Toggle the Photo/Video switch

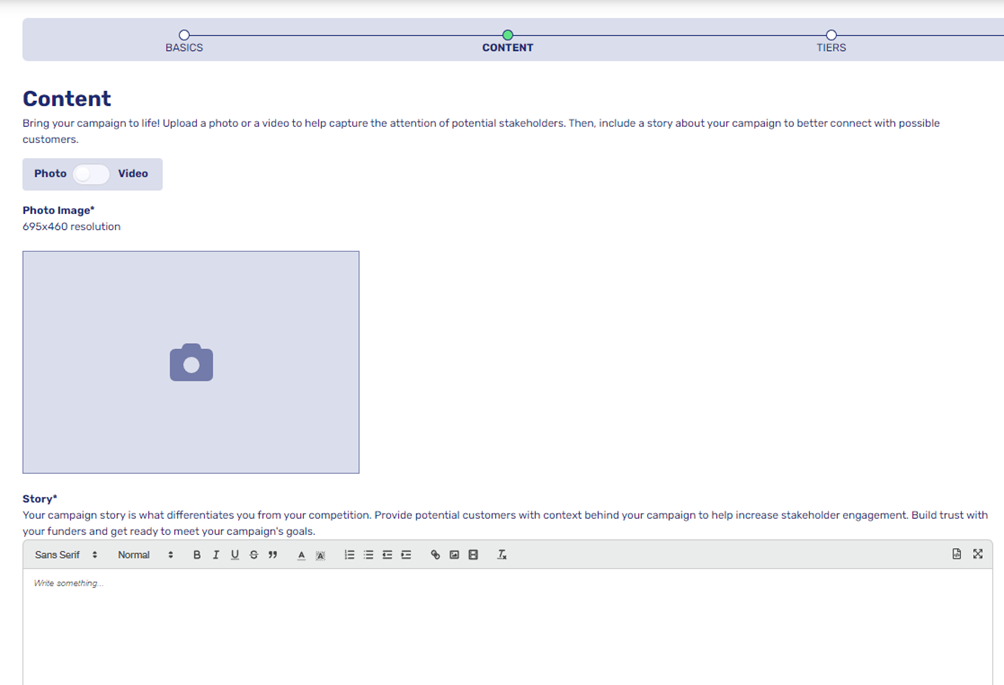pyautogui.click(x=91, y=174)
